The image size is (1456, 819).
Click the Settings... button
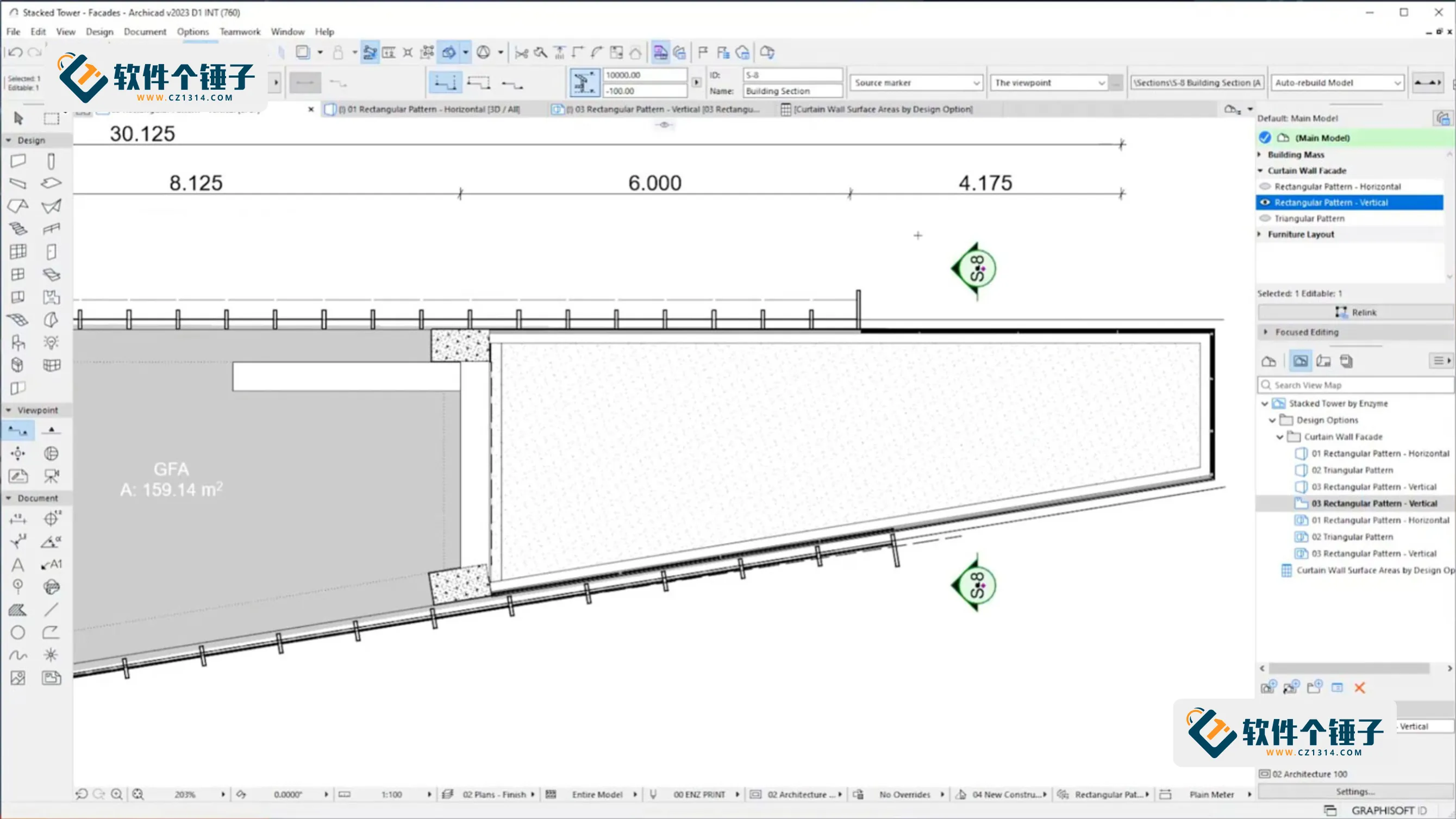coord(1355,791)
